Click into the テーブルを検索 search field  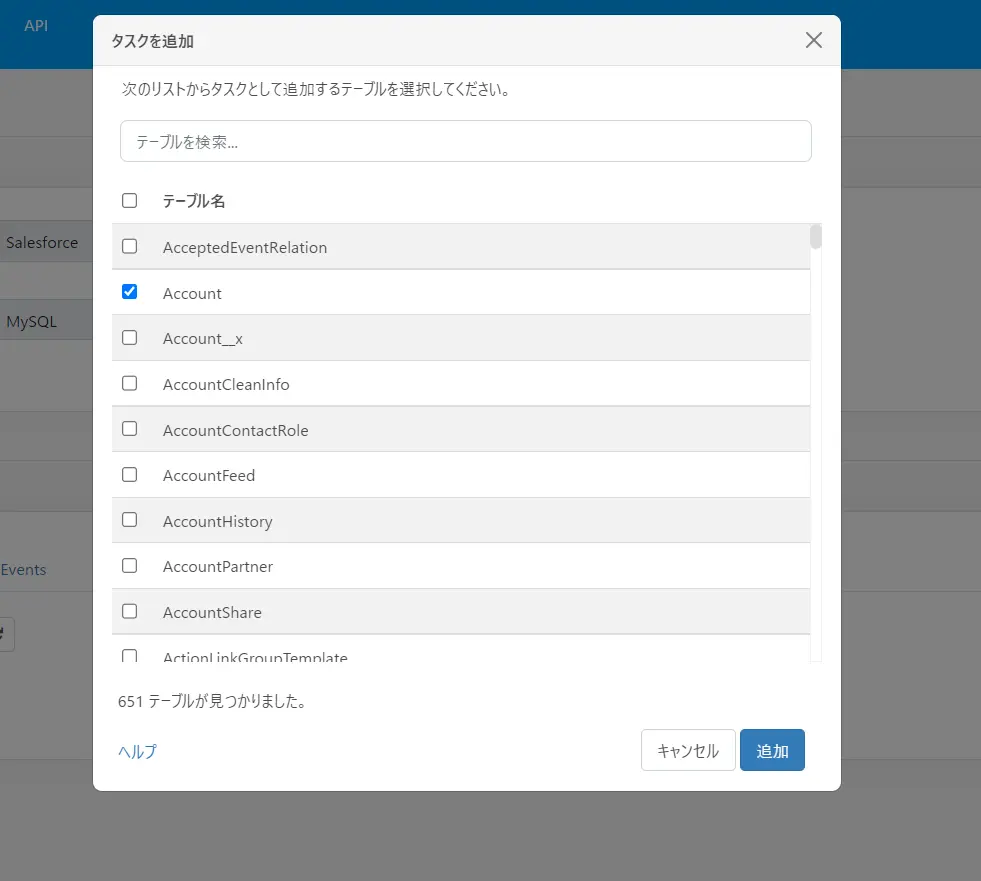465,141
